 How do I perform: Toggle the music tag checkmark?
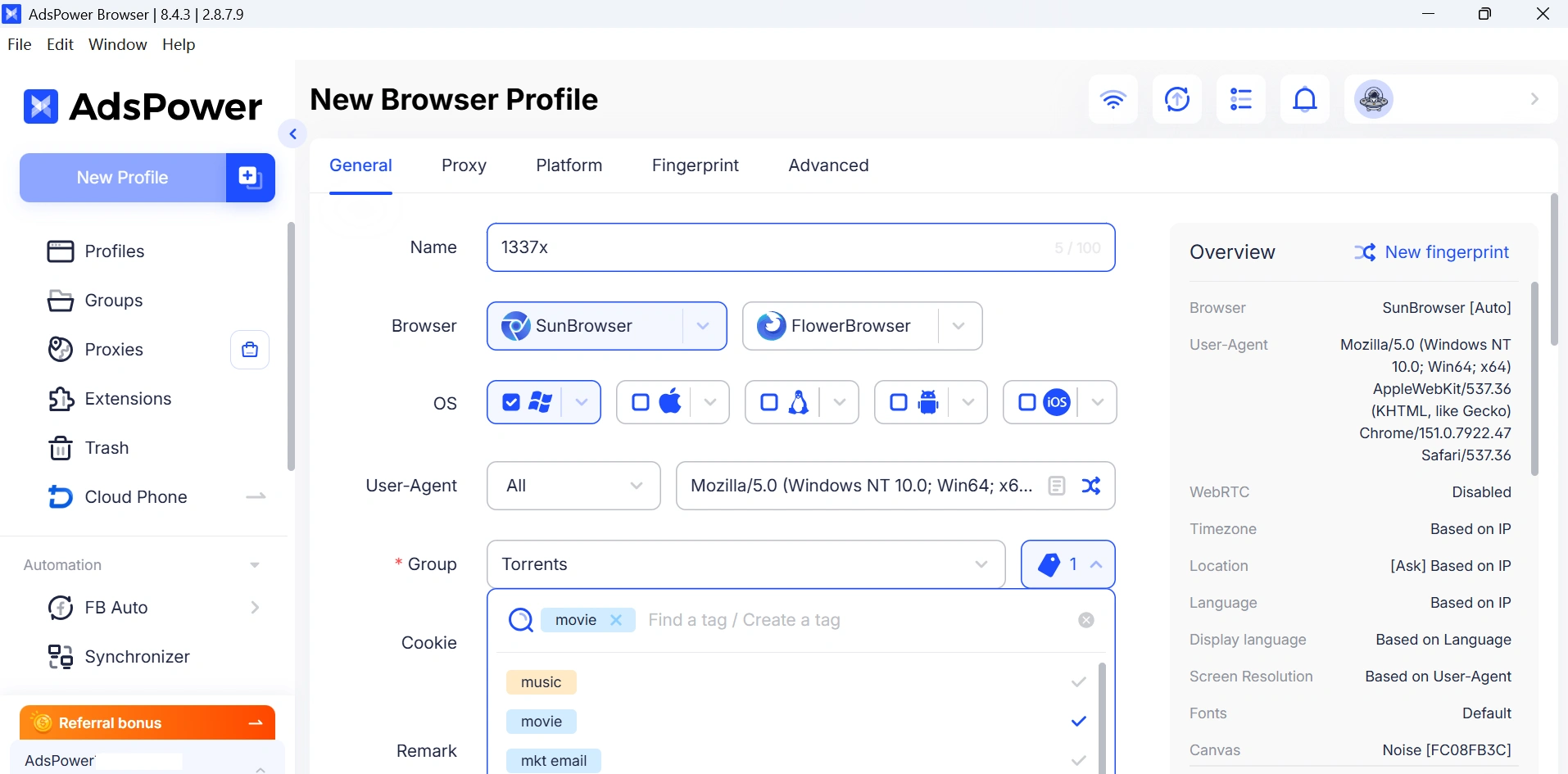pos(1078,682)
